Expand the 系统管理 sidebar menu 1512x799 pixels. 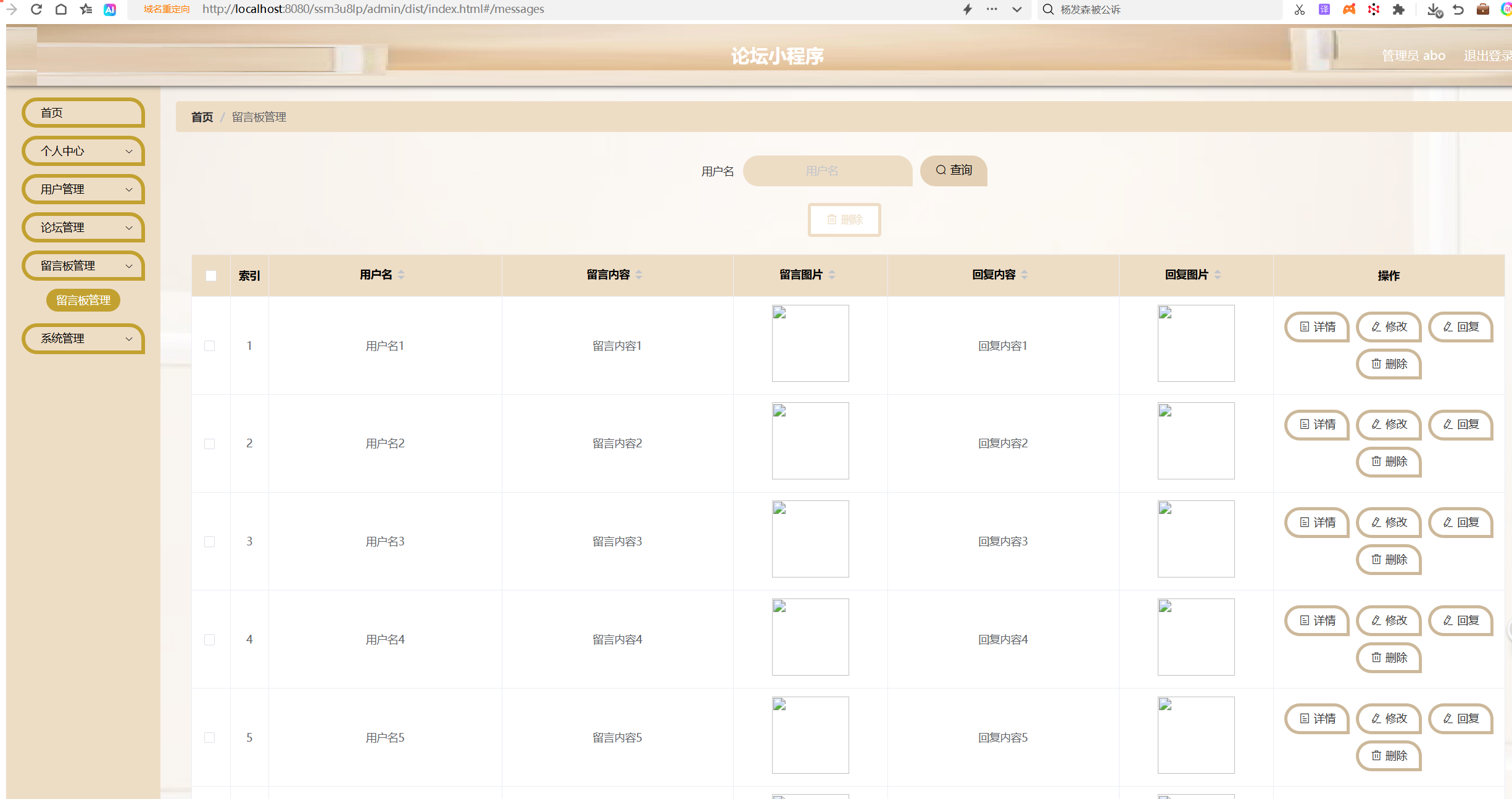point(83,339)
